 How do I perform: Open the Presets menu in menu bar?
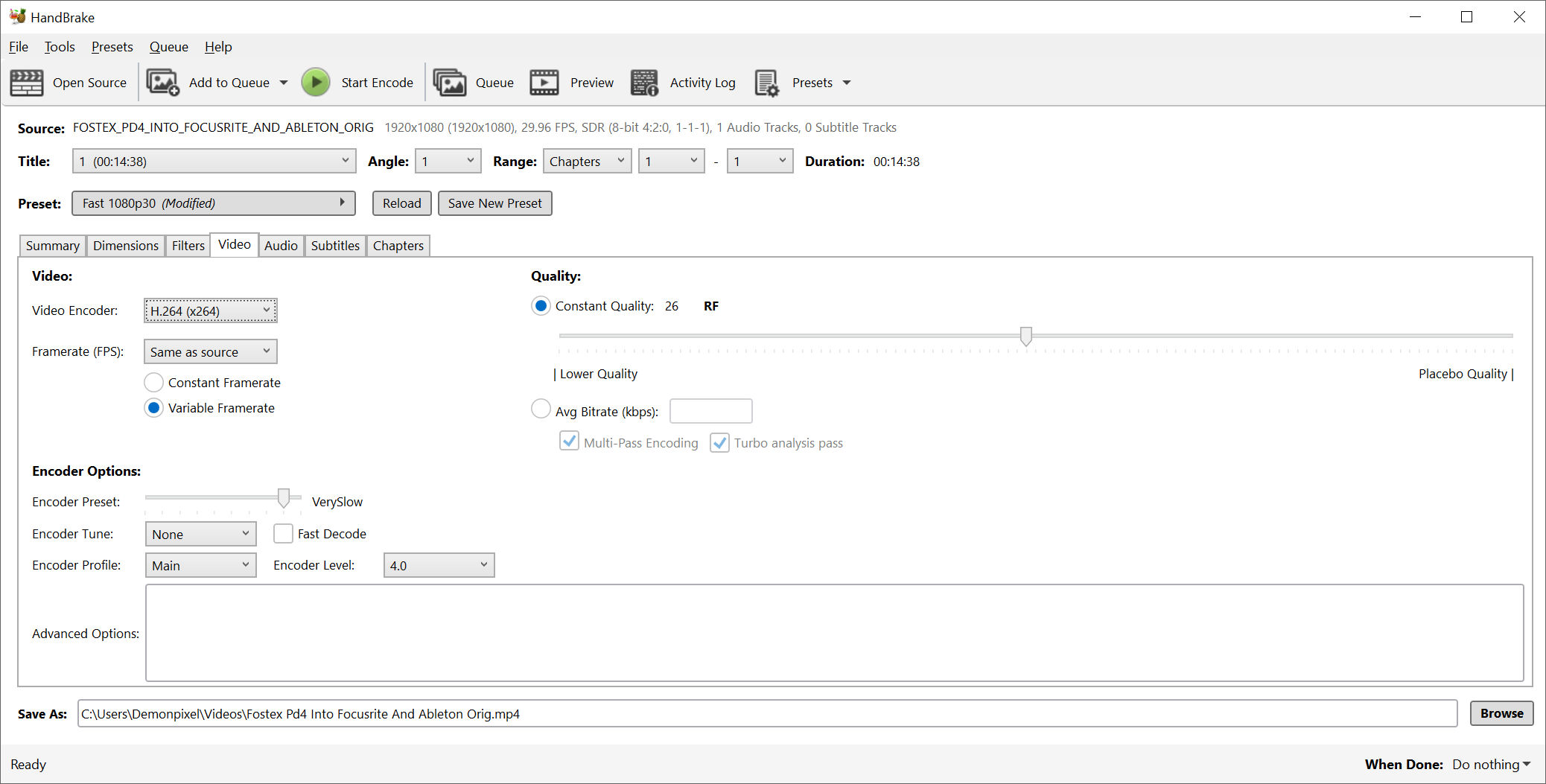pos(112,47)
